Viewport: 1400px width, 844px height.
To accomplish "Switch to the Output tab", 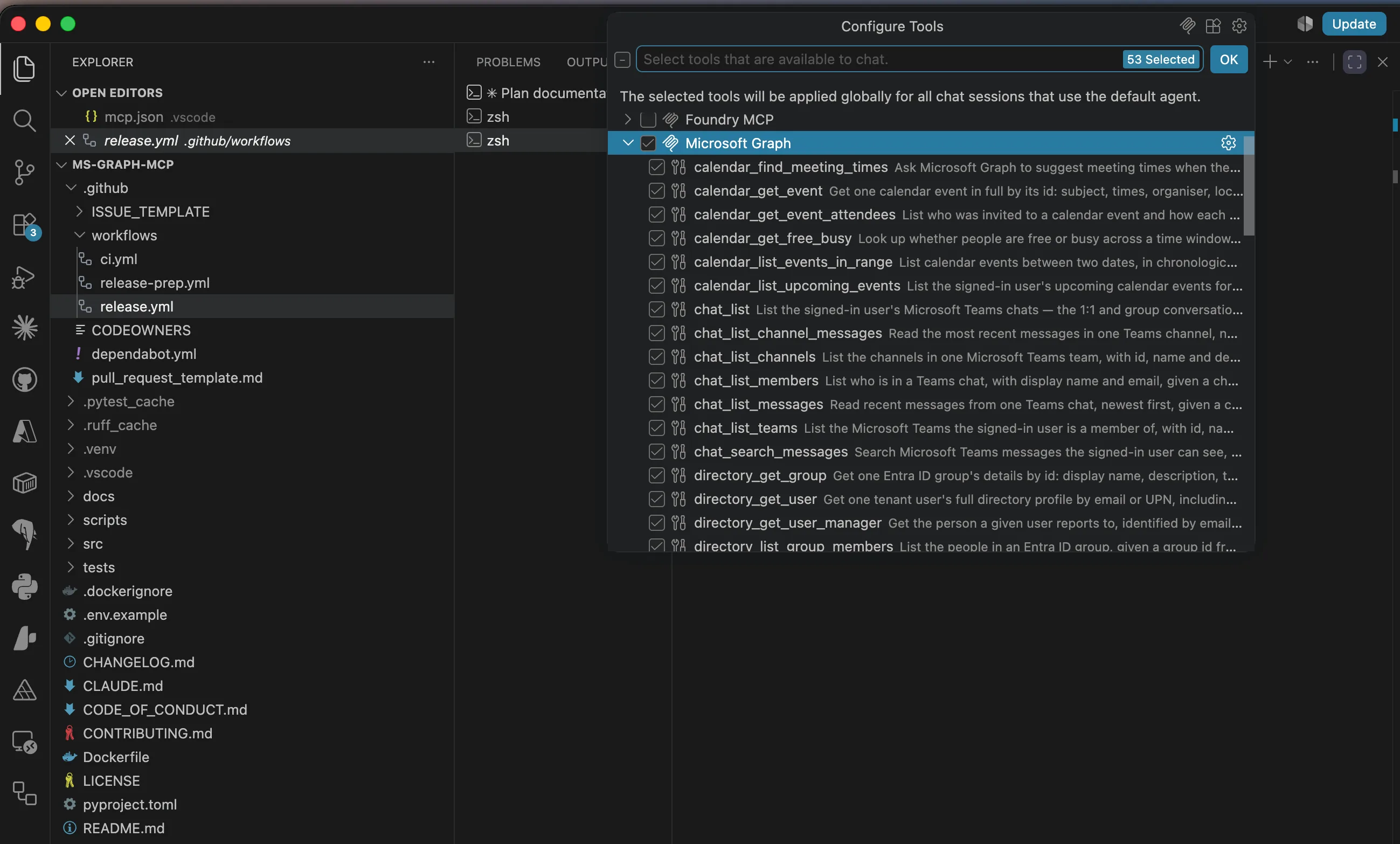I will click(x=587, y=61).
